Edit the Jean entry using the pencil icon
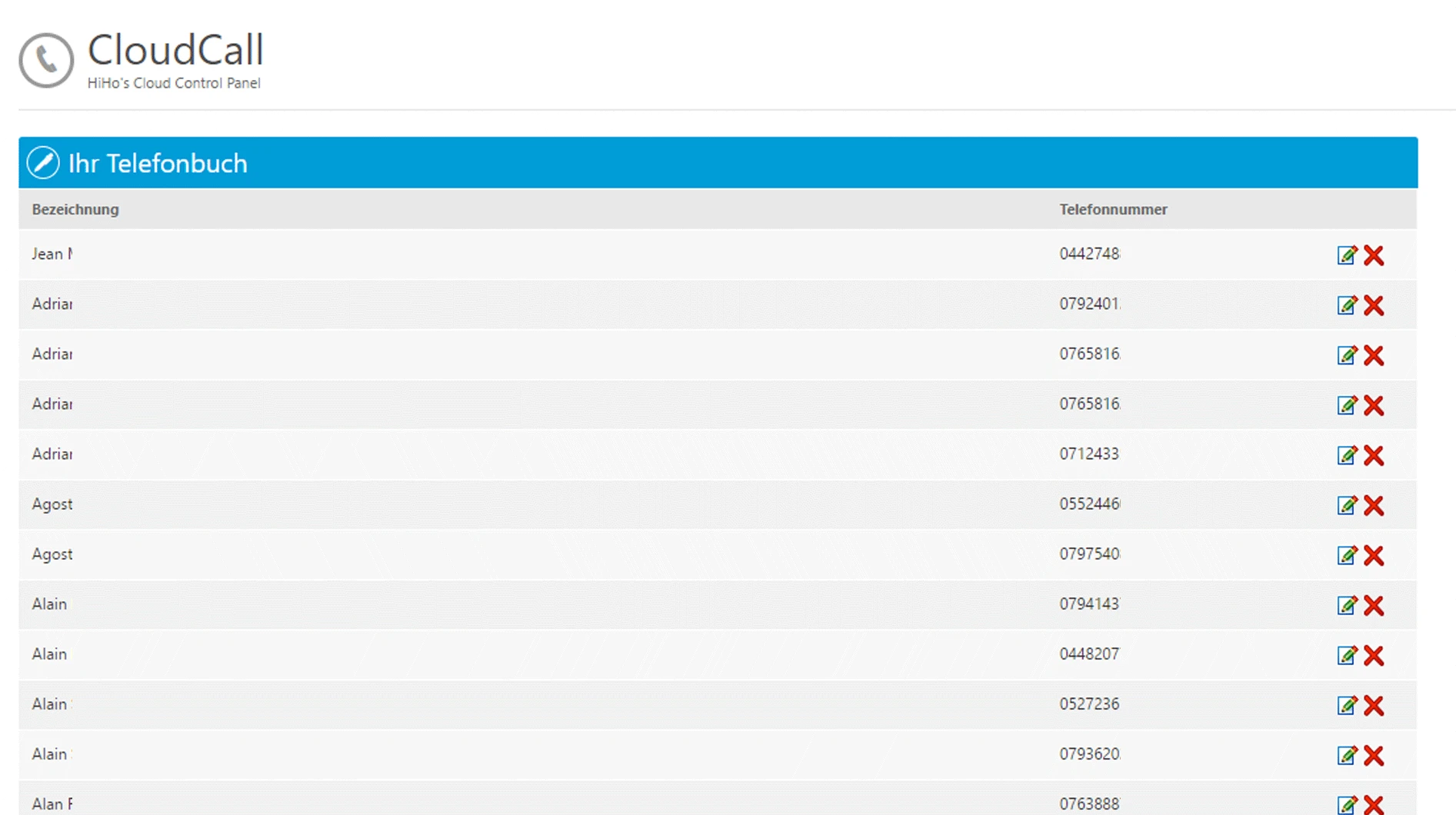 (x=1347, y=254)
